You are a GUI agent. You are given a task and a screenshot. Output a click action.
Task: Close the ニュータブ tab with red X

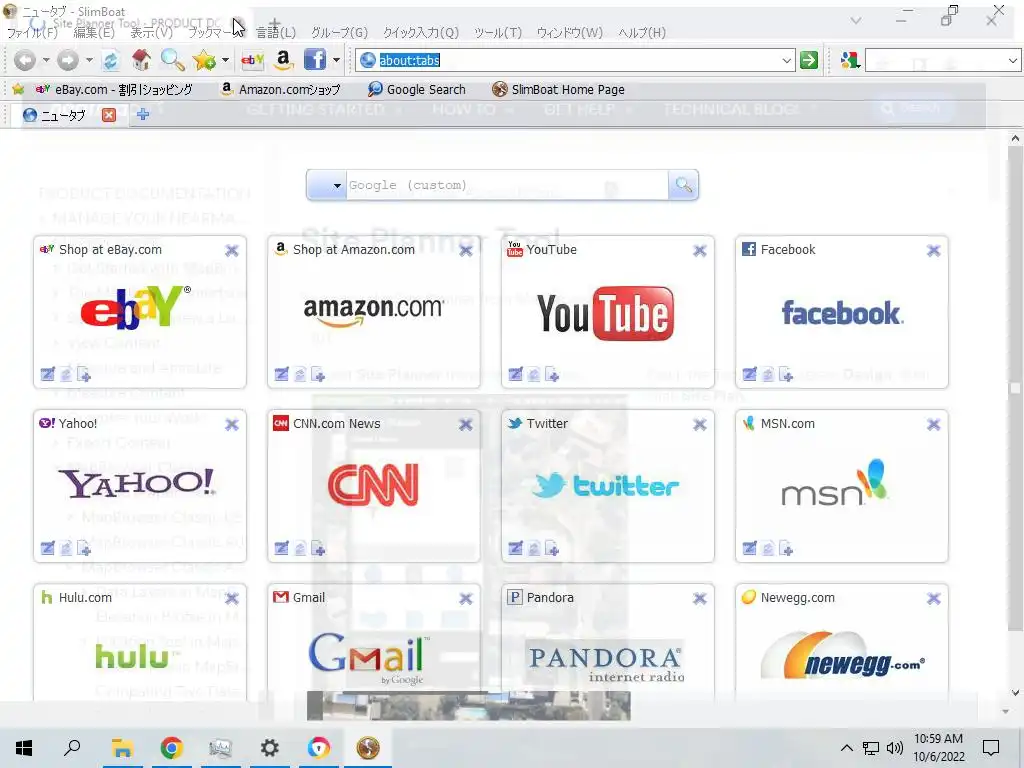click(109, 115)
